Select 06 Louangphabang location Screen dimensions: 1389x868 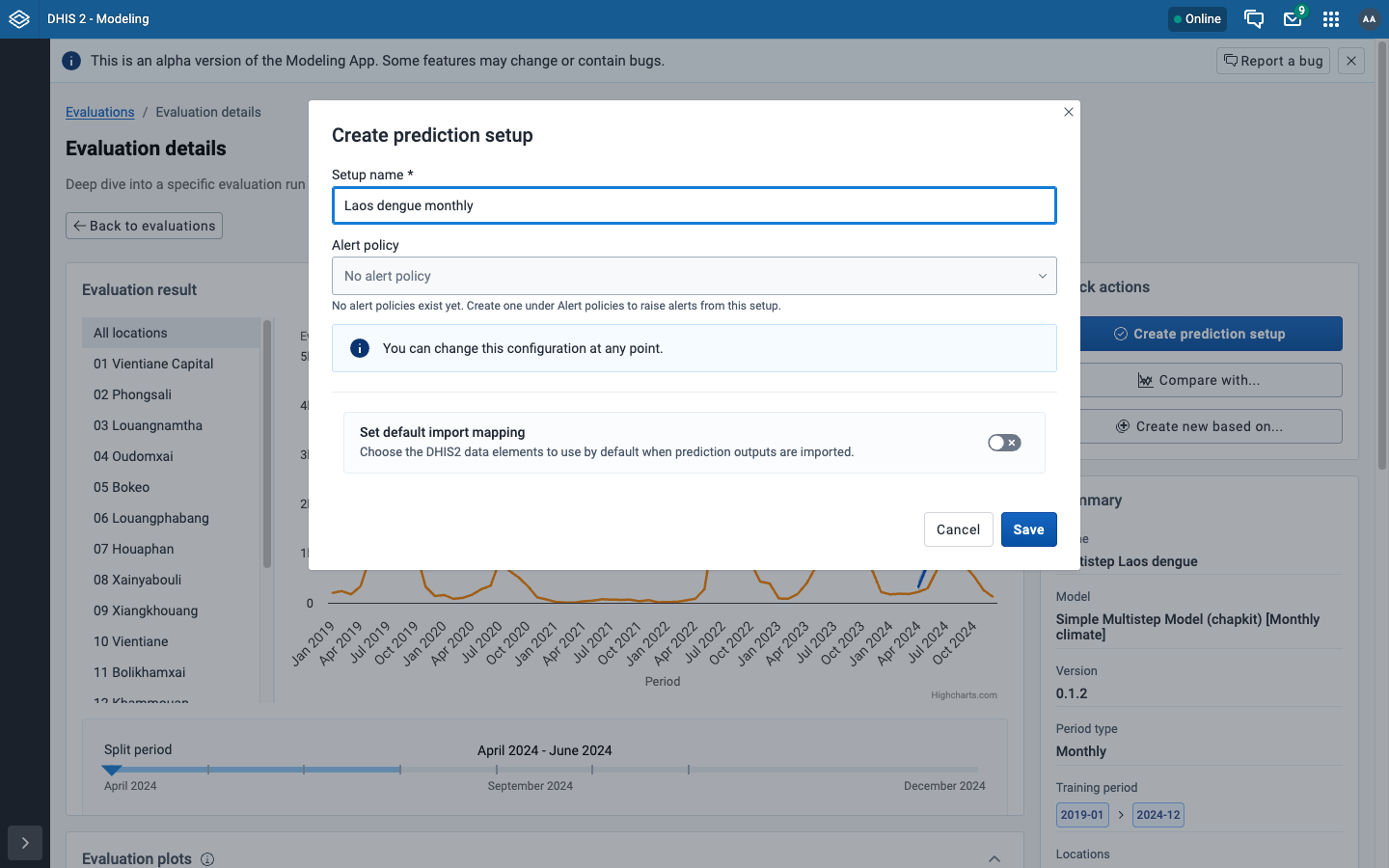pyautogui.click(x=171, y=518)
